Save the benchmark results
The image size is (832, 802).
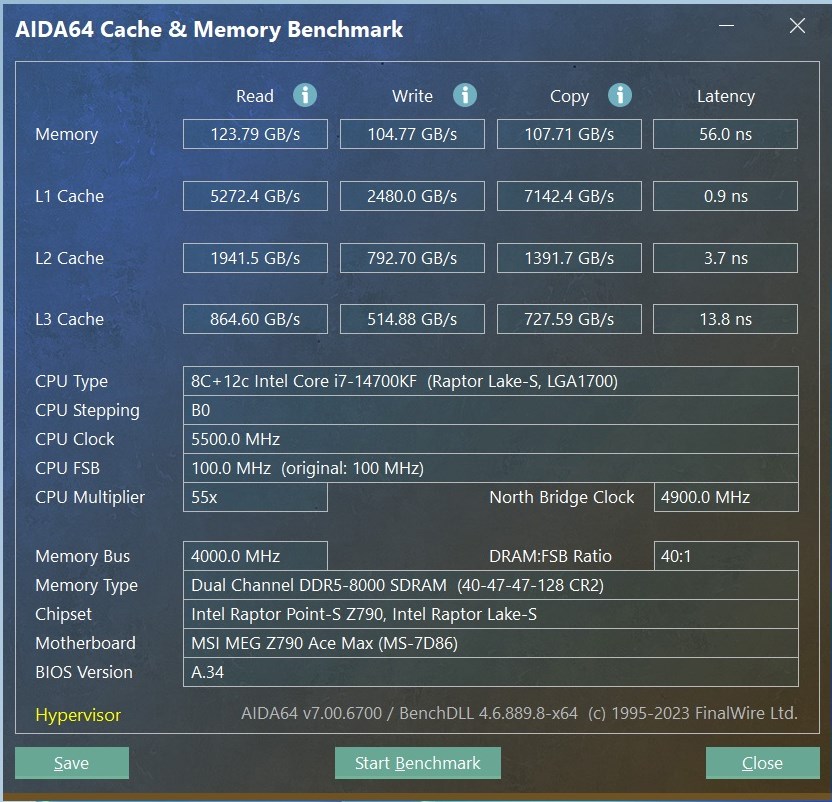tap(72, 763)
